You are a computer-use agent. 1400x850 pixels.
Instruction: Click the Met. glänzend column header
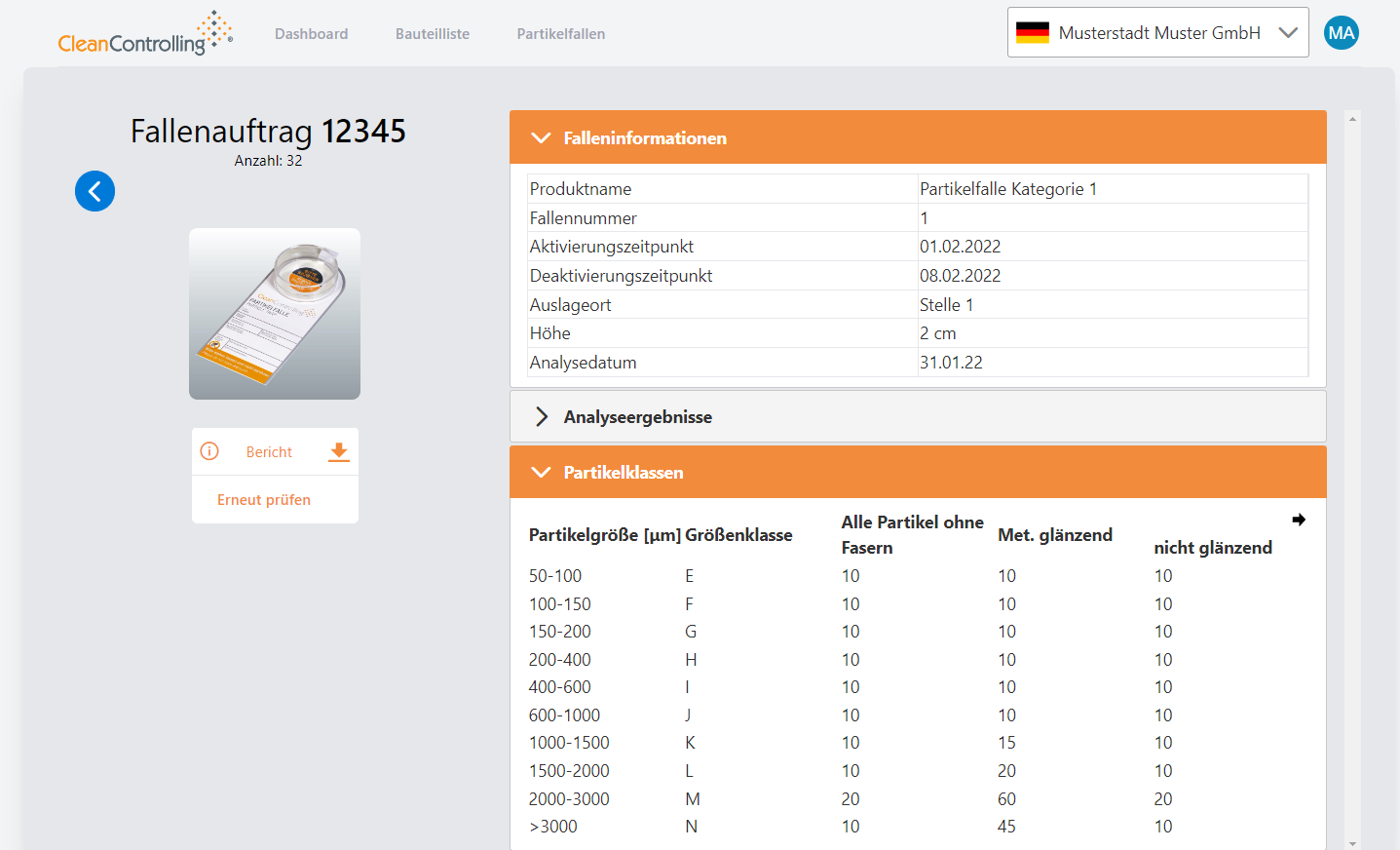click(x=1054, y=535)
